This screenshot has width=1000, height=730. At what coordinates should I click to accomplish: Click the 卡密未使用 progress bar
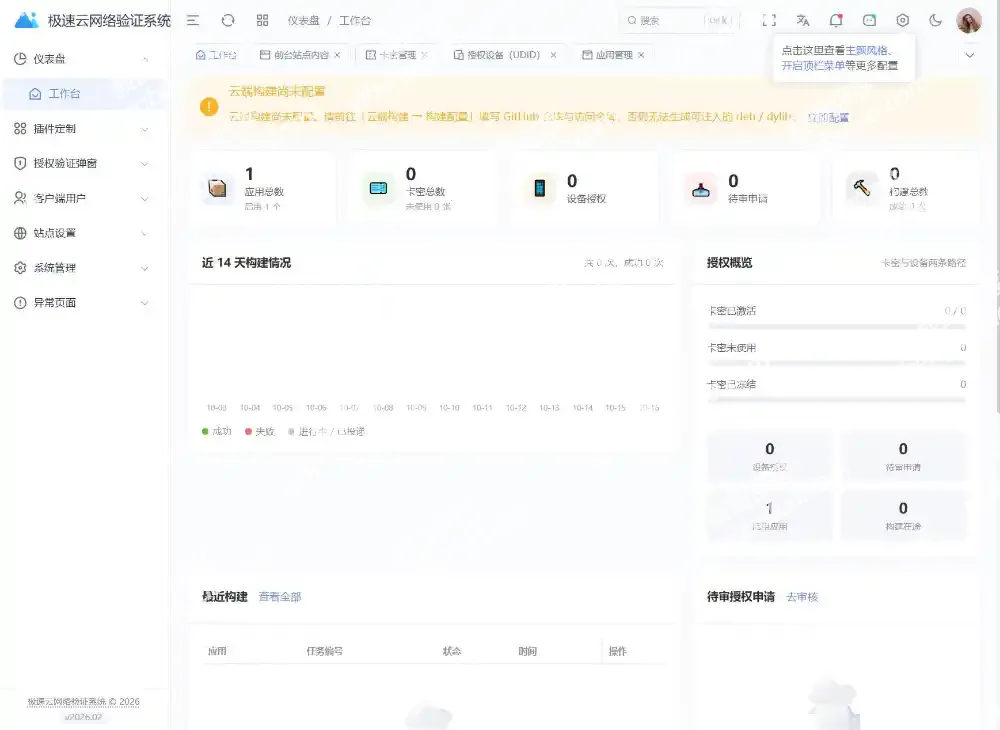pos(837,363)
